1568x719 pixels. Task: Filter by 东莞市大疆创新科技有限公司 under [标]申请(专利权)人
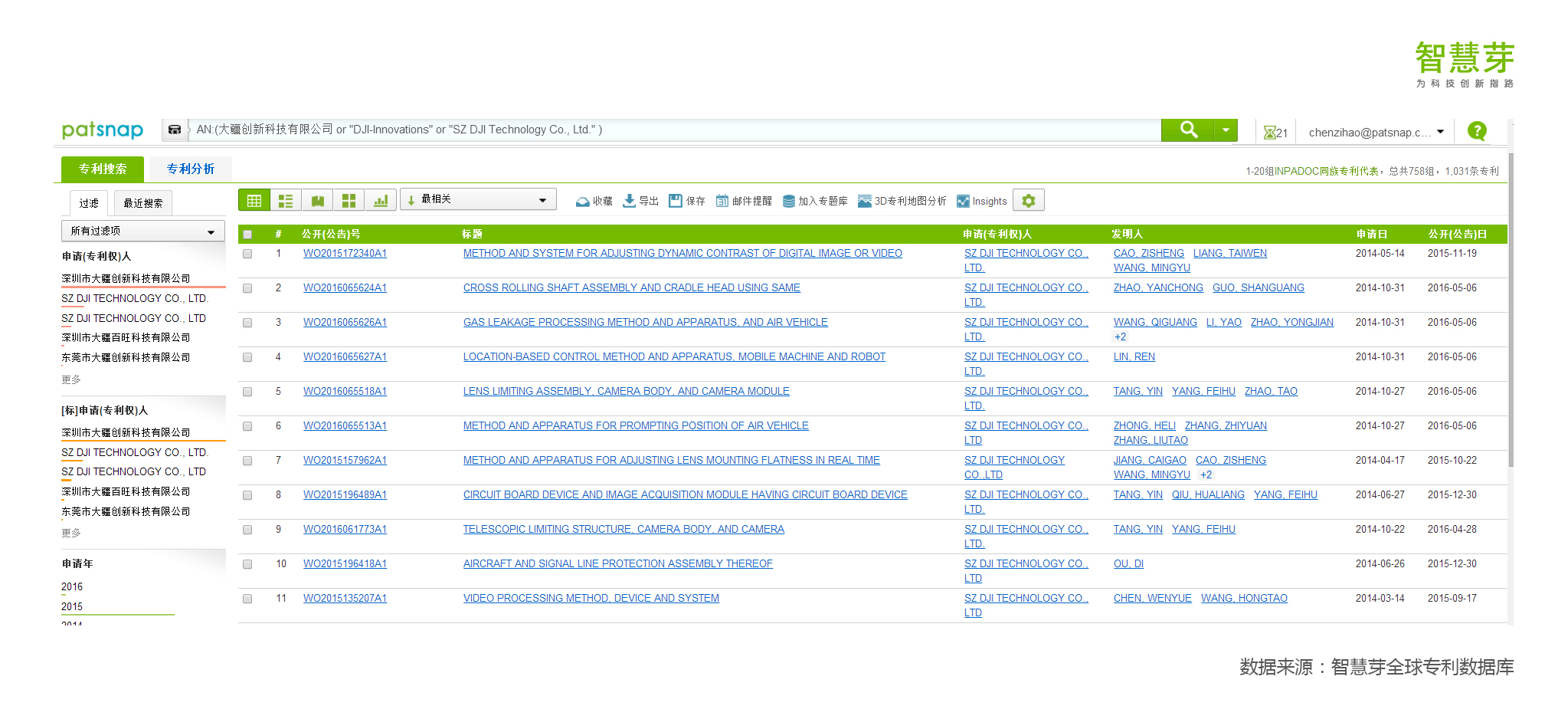[126, 511]
